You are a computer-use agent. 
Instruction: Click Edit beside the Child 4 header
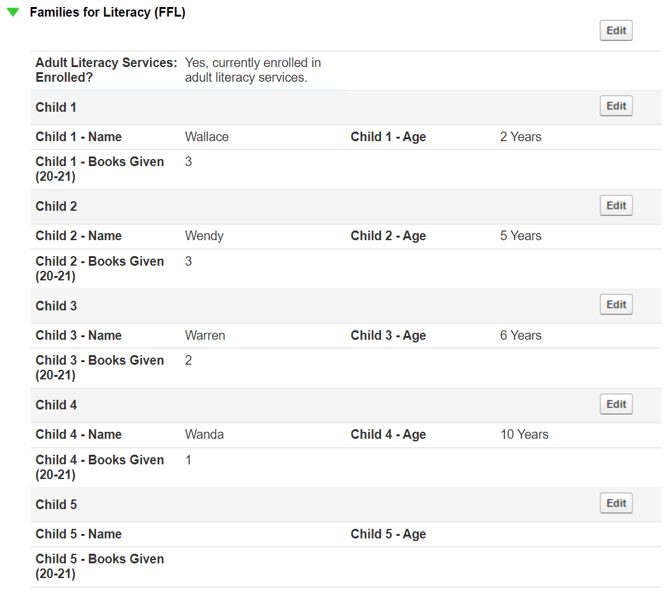[x=616, y=405]
